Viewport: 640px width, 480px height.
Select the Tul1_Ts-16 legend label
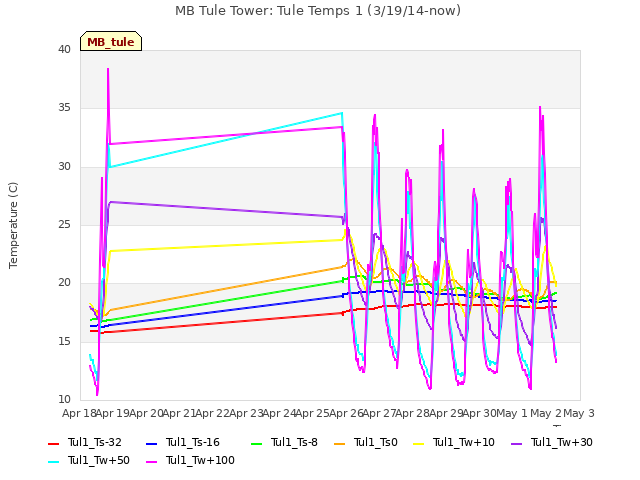click(x=193, y=442)
